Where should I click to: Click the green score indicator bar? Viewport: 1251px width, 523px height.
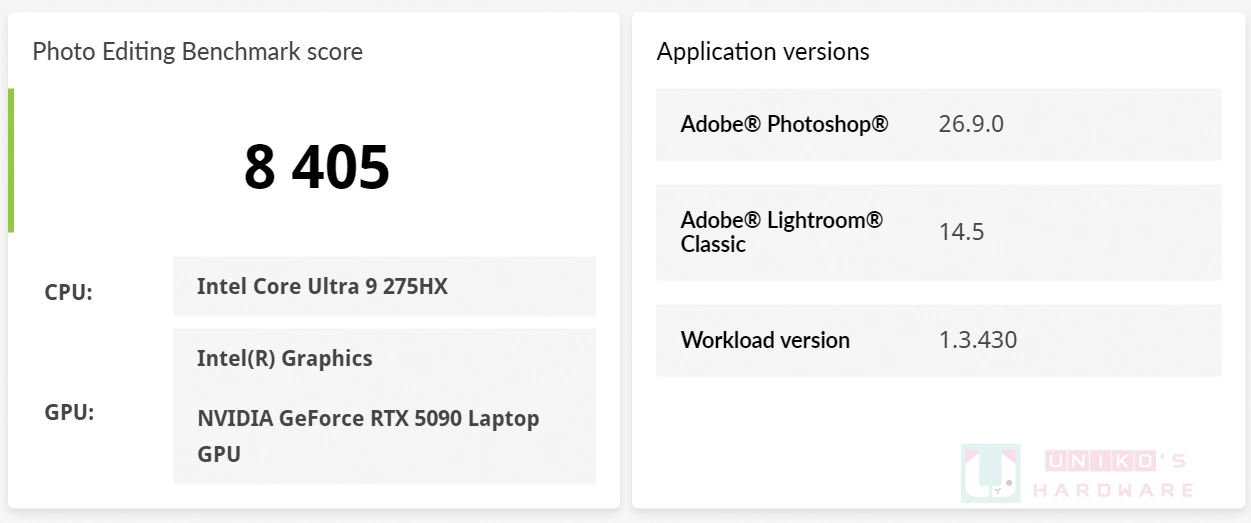pos(11,160)
